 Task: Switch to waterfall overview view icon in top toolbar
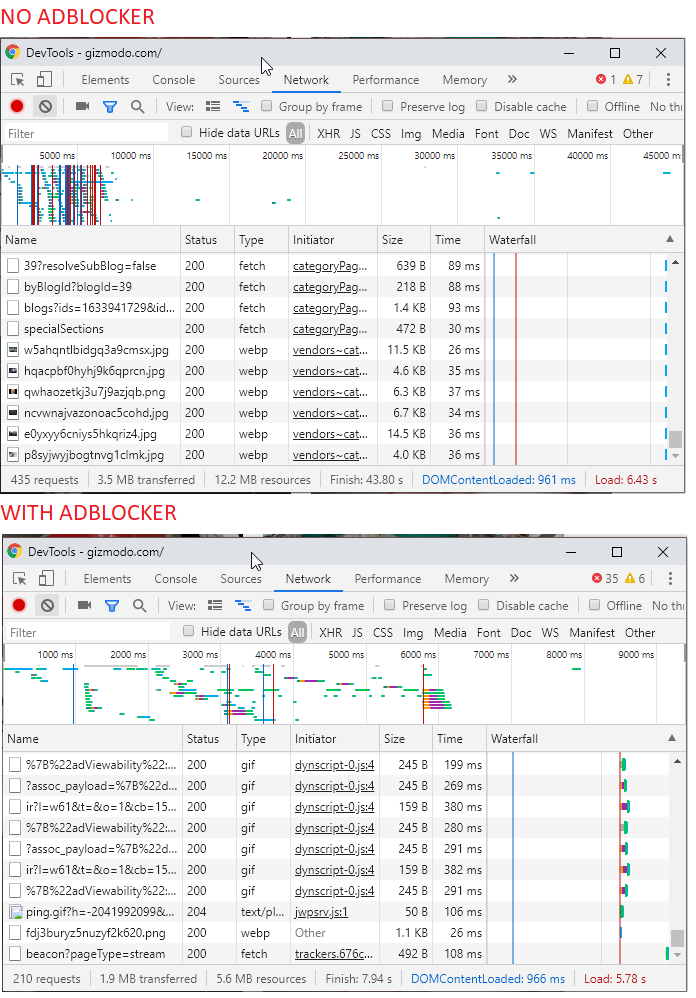point(241,106)
